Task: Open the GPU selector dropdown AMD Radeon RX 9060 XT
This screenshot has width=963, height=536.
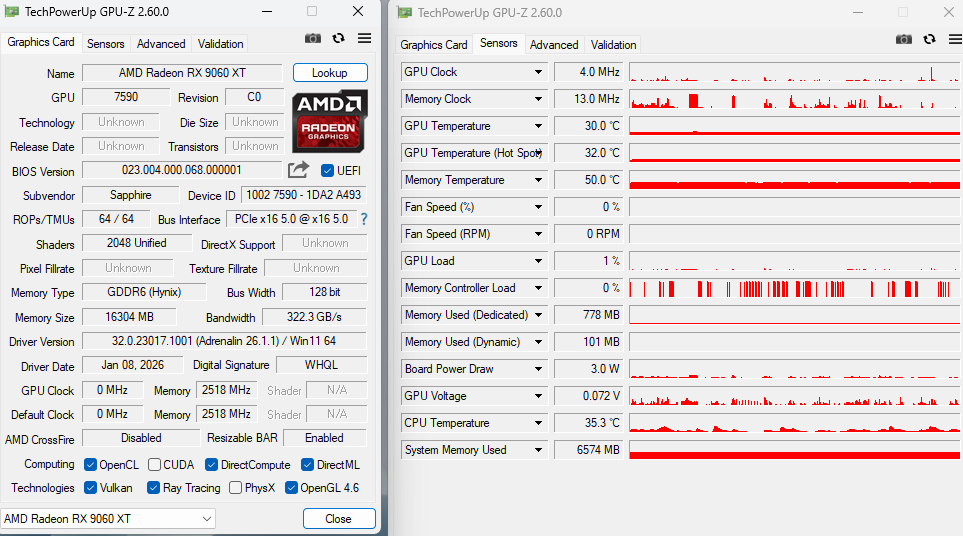Action: tap(108, 518)
